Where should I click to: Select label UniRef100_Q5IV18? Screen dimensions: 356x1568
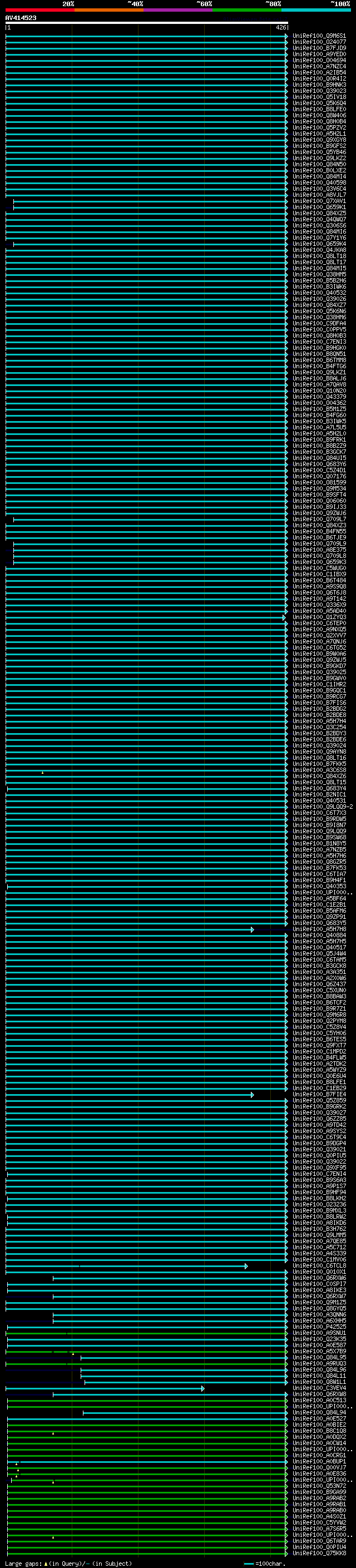319,97
